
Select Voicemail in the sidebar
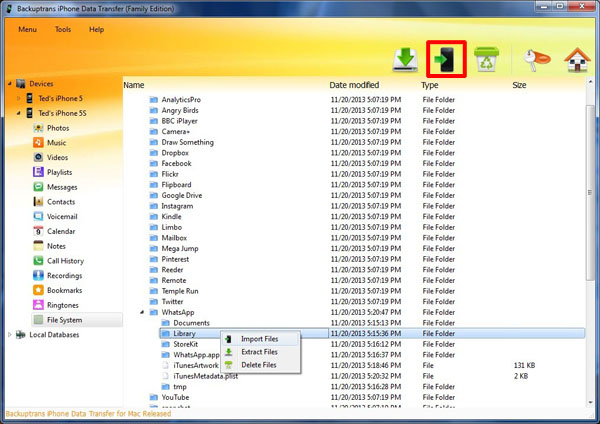[62, 217]
